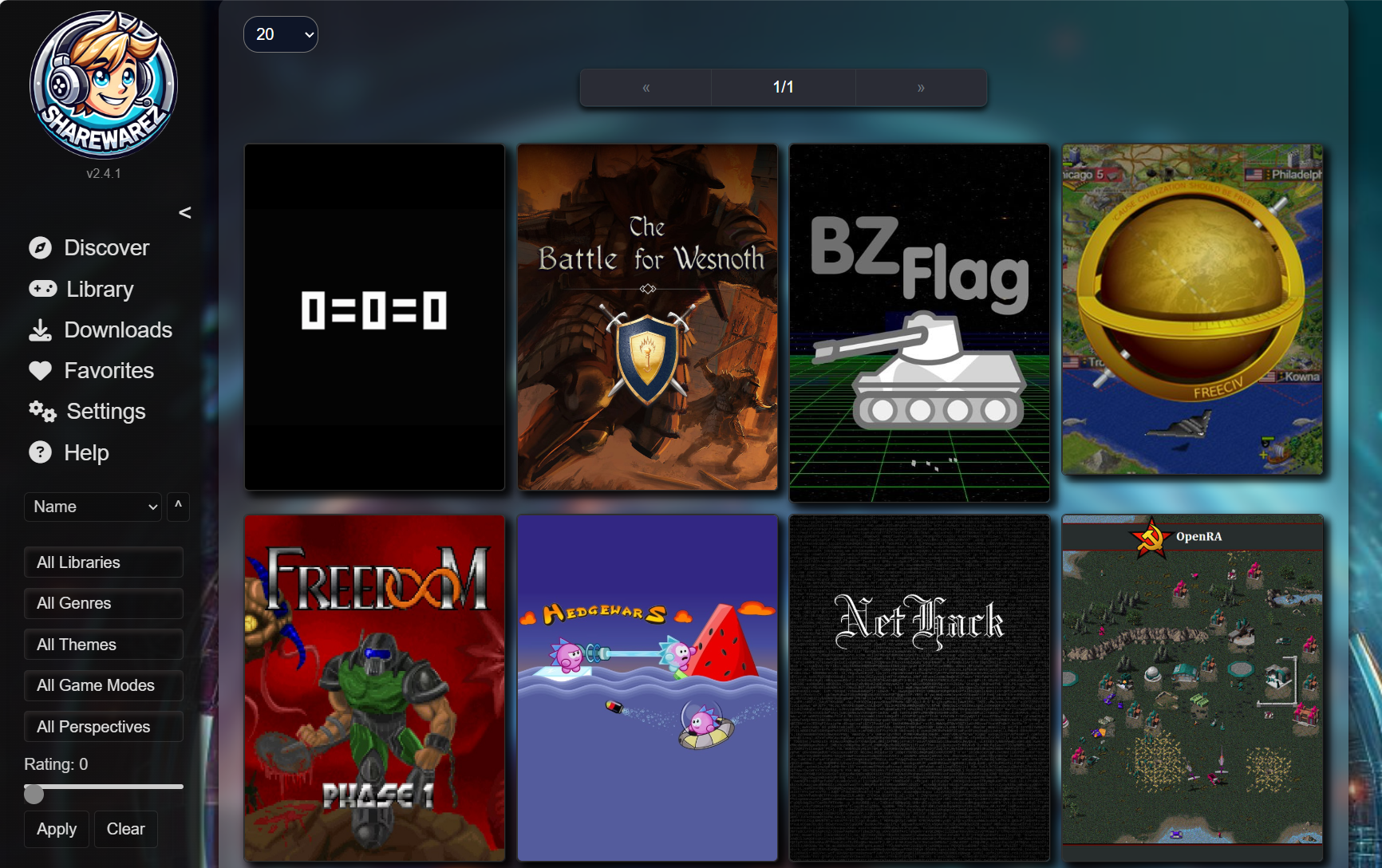Apply the selected filters
The image size is (1382, 868).
click(57, 829)
